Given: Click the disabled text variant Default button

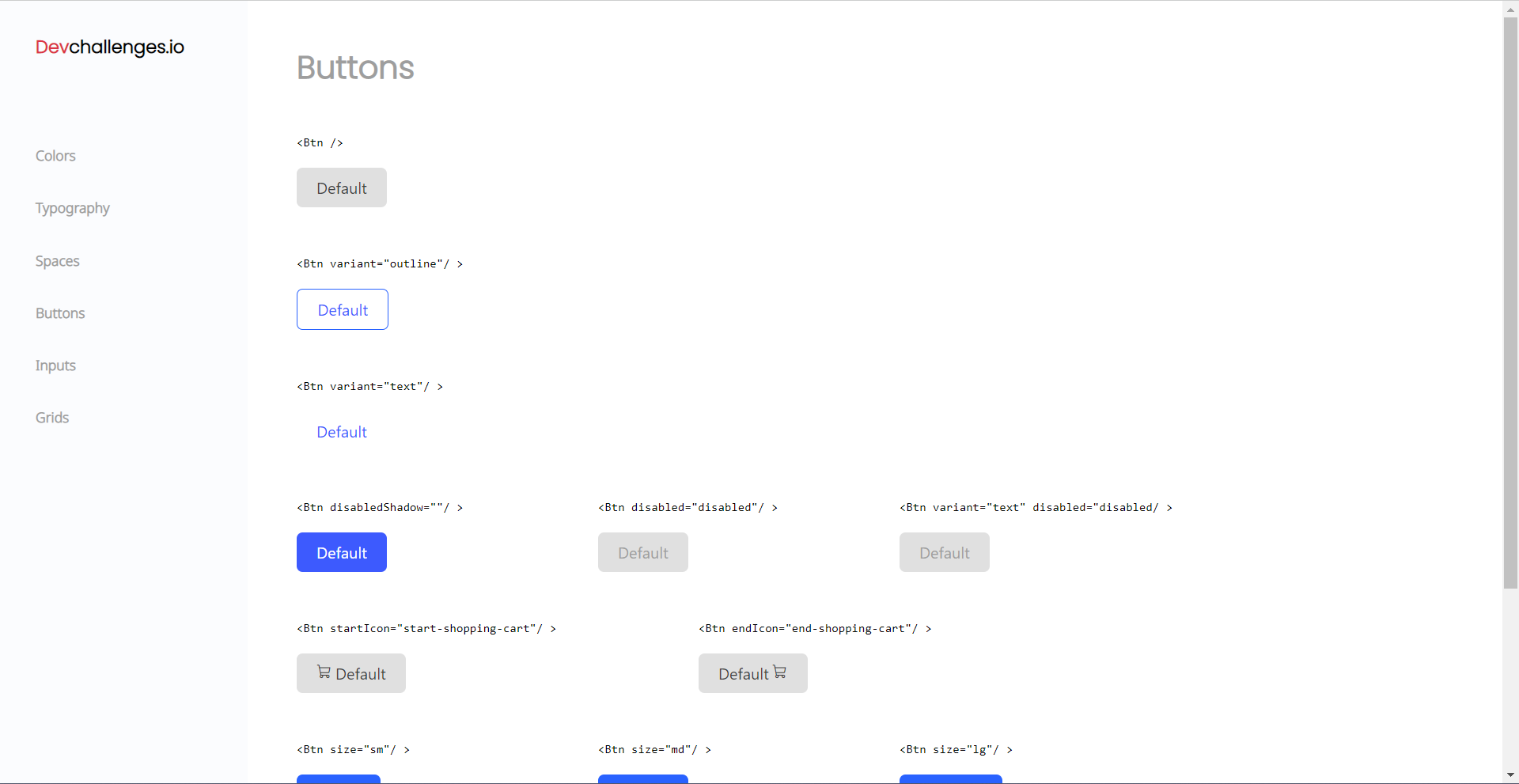Looking at the screenshot, I should tap(944, 552).
